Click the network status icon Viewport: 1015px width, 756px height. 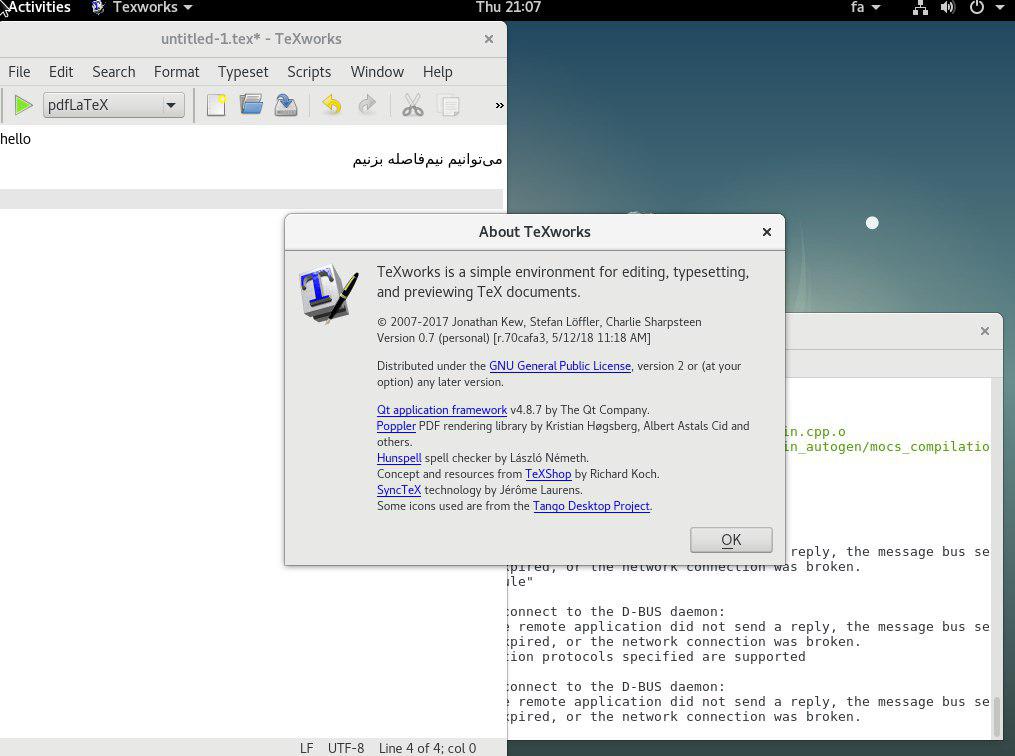(x=920, y=8)
